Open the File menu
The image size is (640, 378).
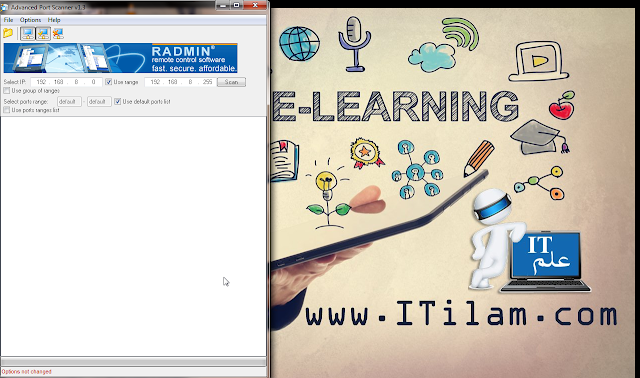[8, 20]
